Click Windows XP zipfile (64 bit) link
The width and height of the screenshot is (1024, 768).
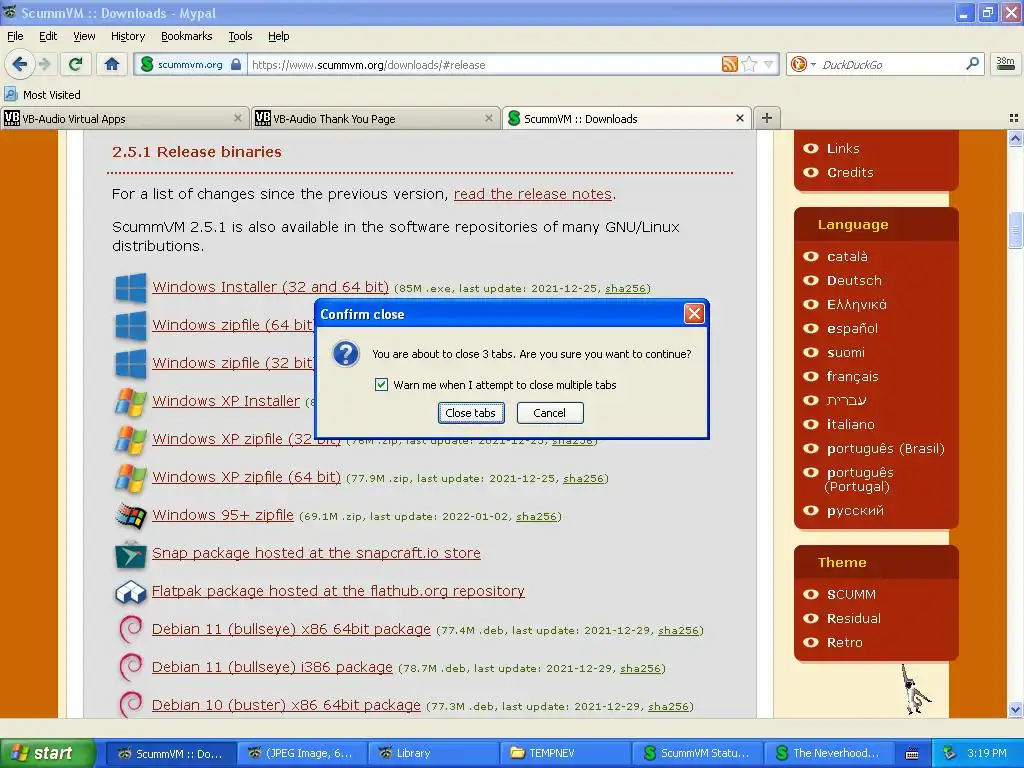[246, 477]
